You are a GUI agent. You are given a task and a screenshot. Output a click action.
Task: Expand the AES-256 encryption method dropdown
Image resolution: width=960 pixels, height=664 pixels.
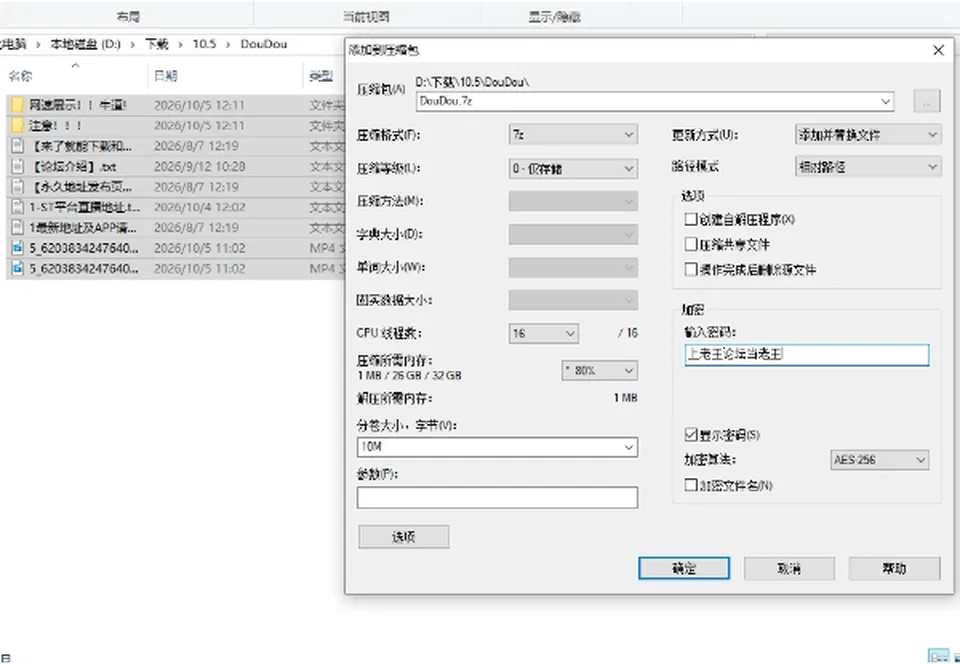(879, 460)
